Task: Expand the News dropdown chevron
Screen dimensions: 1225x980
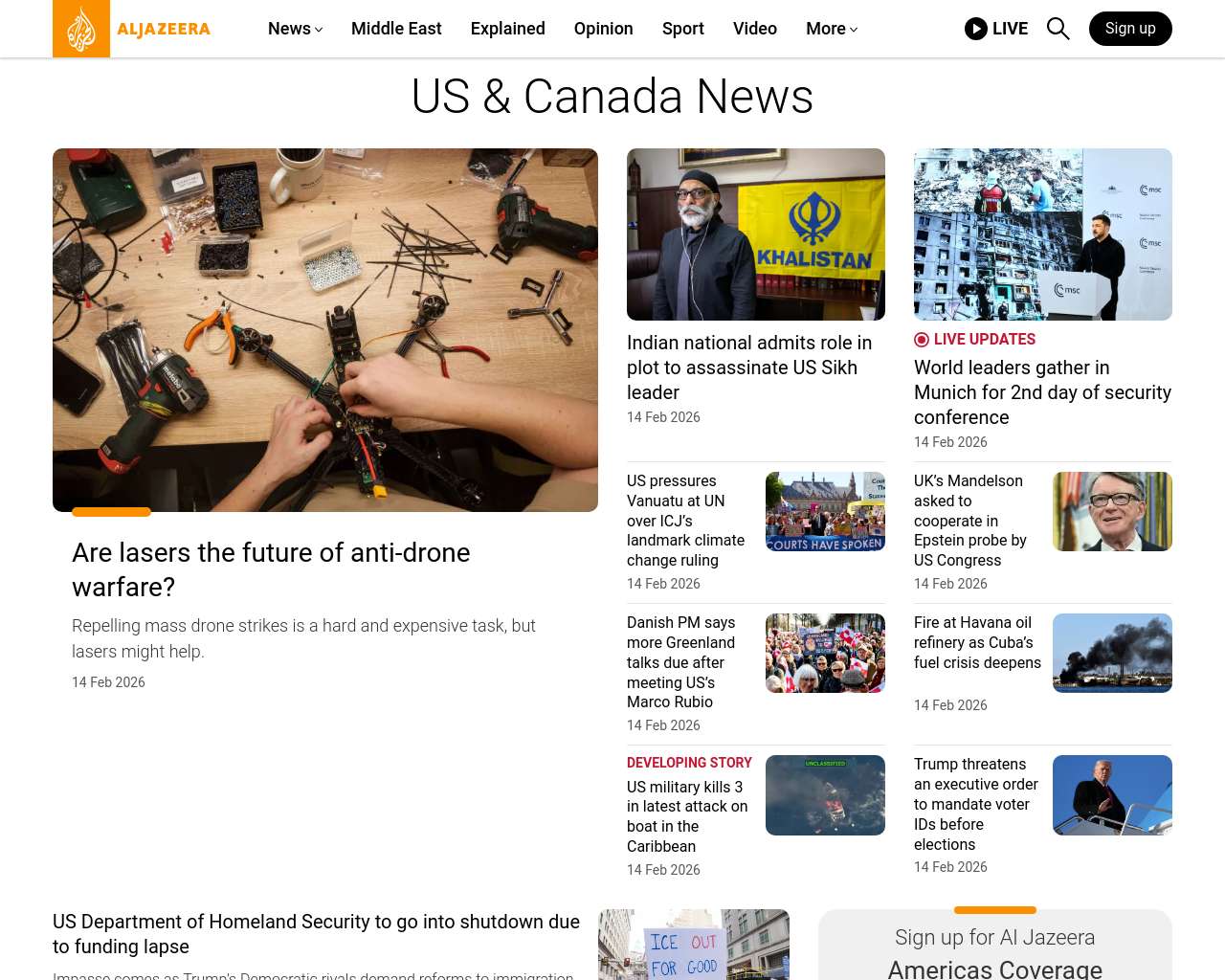Action: 319,30
